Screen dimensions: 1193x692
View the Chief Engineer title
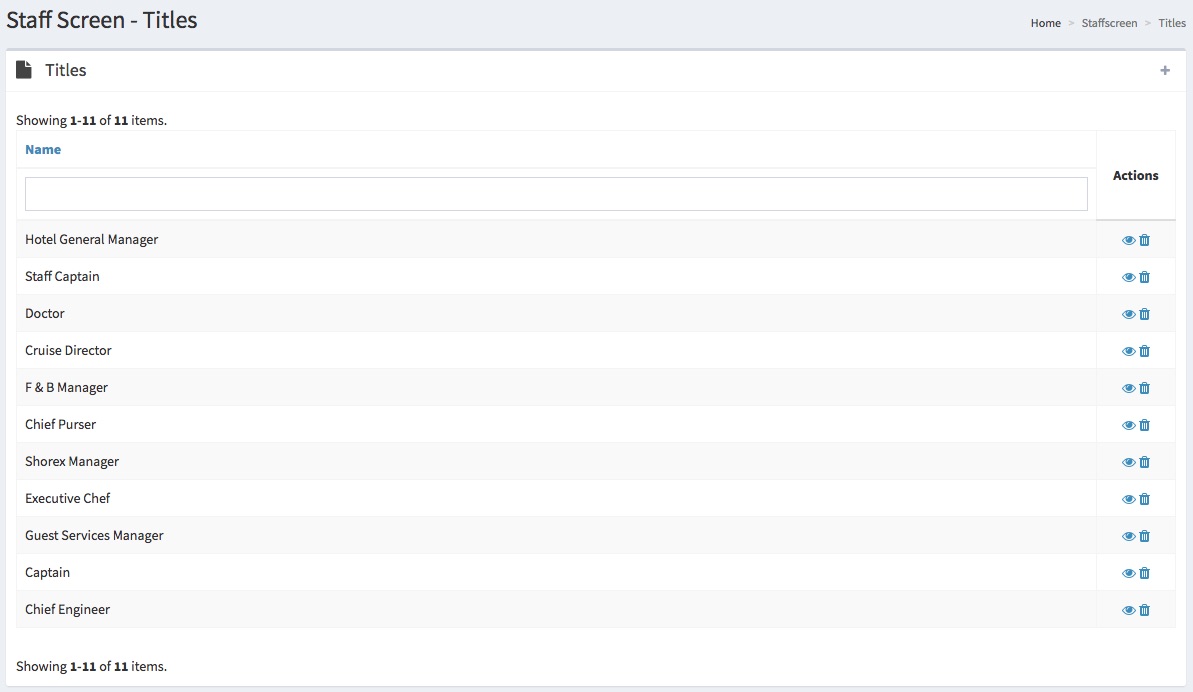click(x=1128, y=610)
